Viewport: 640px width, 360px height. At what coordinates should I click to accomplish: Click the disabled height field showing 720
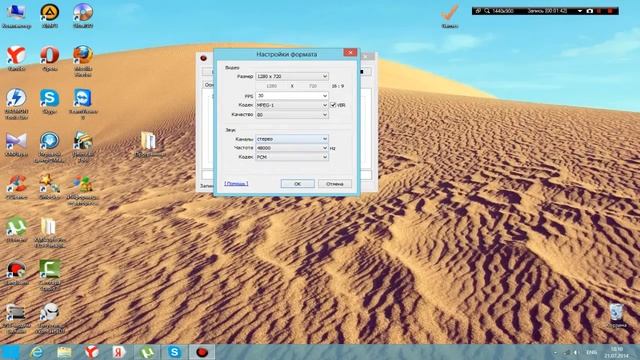(x=313, y=86)
